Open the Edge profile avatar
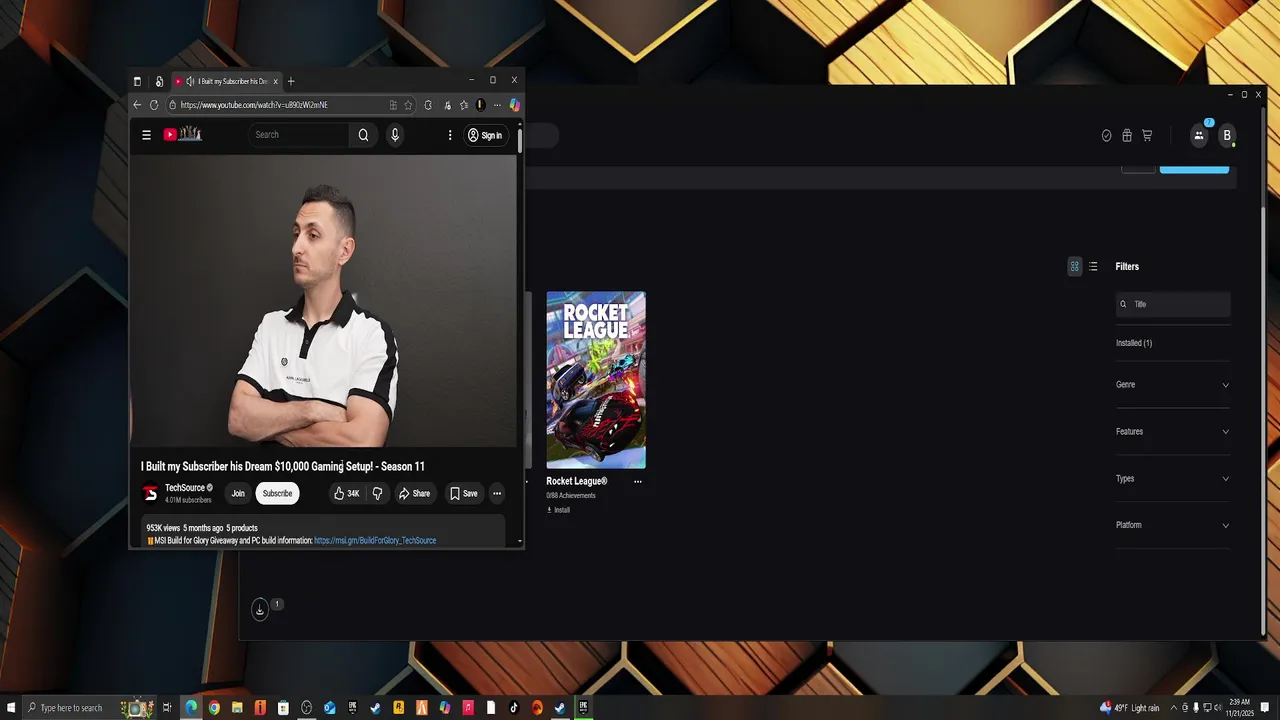 pos(480,105)
